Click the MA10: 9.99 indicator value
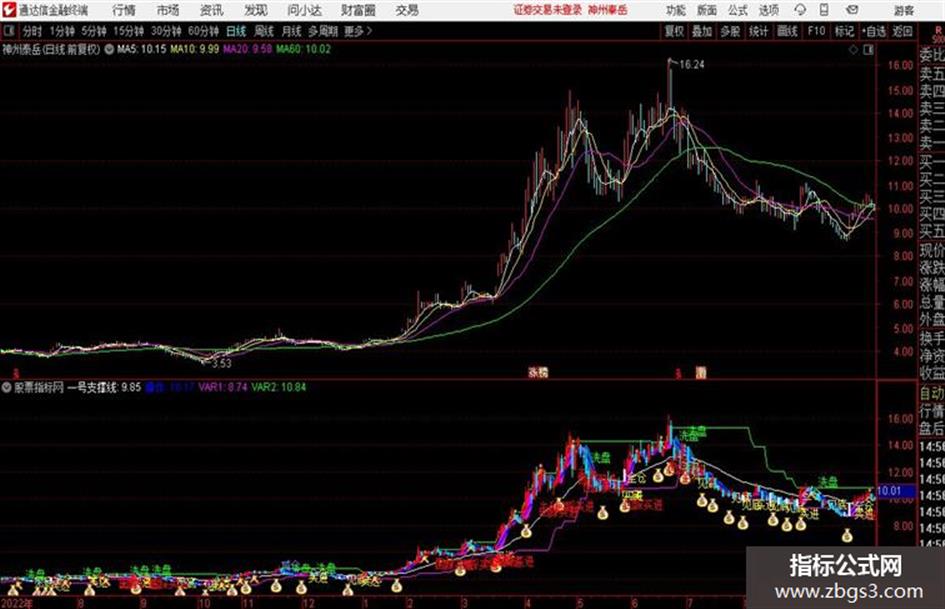Image resolution: width=945 pixels, height=609 pixels. point(195,49)
